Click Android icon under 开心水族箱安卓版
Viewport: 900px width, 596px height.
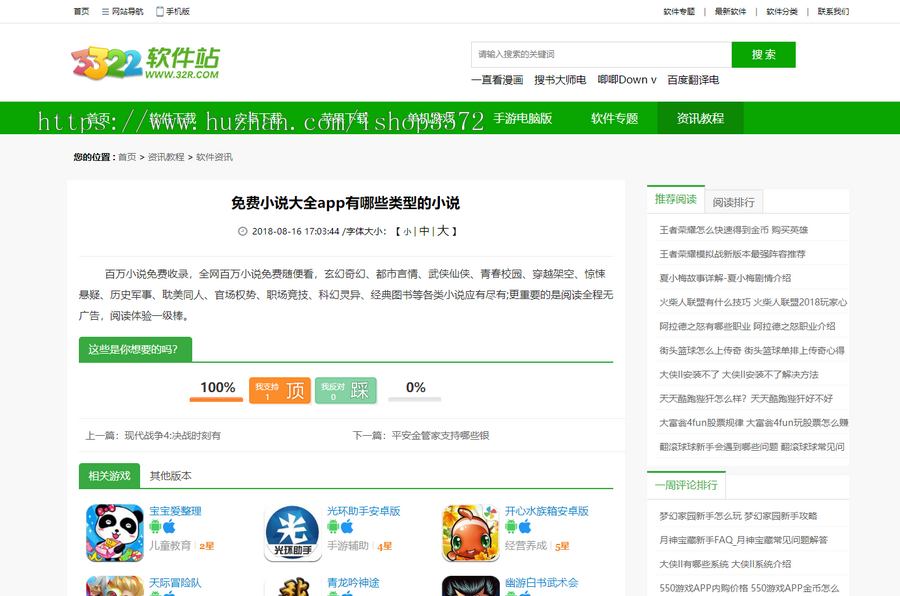pyautogui.click(x=511, y=527)
